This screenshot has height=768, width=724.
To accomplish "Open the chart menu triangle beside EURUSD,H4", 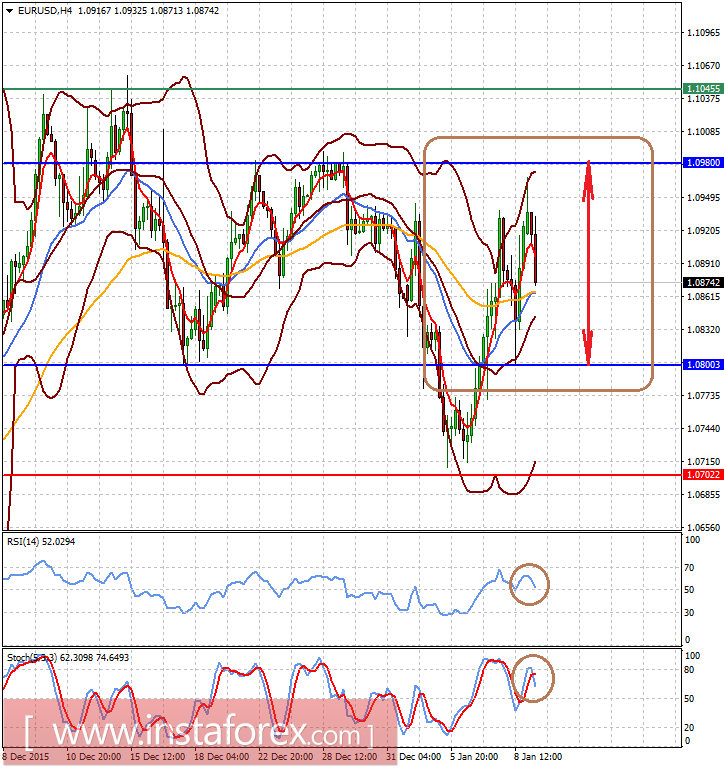I will pos(9,11).
